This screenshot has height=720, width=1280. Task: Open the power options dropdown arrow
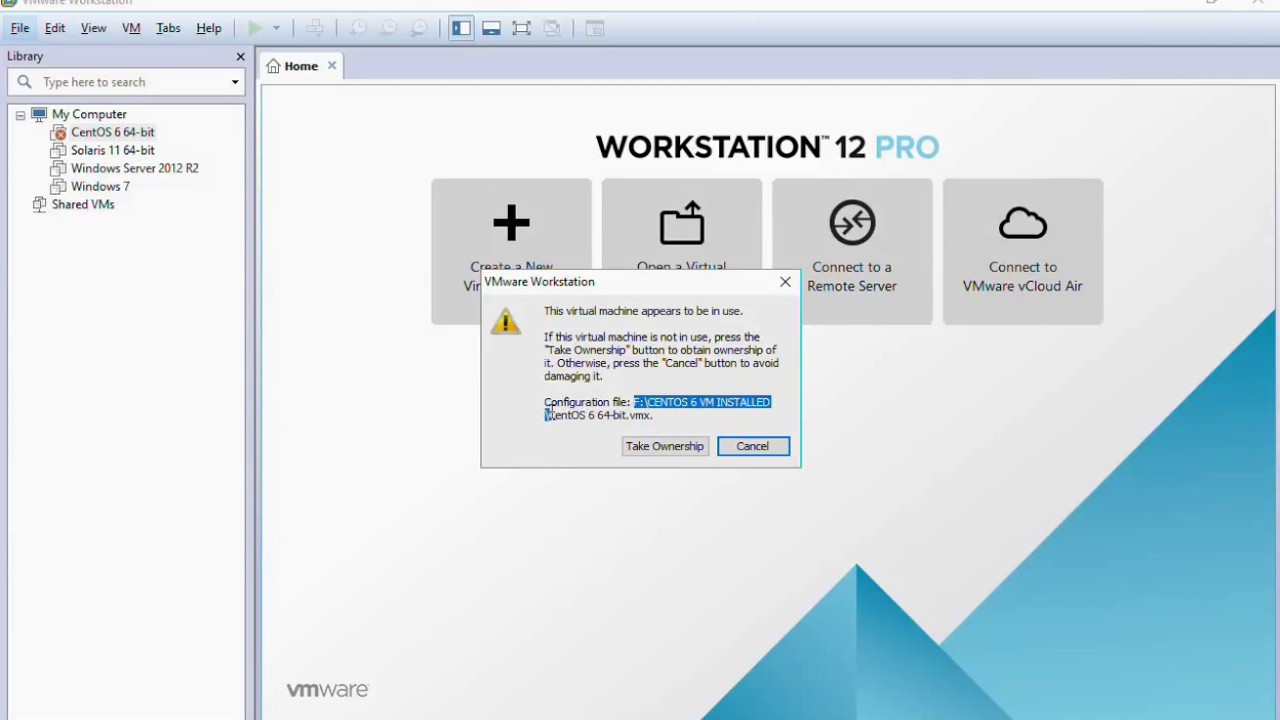click(277, 28)
